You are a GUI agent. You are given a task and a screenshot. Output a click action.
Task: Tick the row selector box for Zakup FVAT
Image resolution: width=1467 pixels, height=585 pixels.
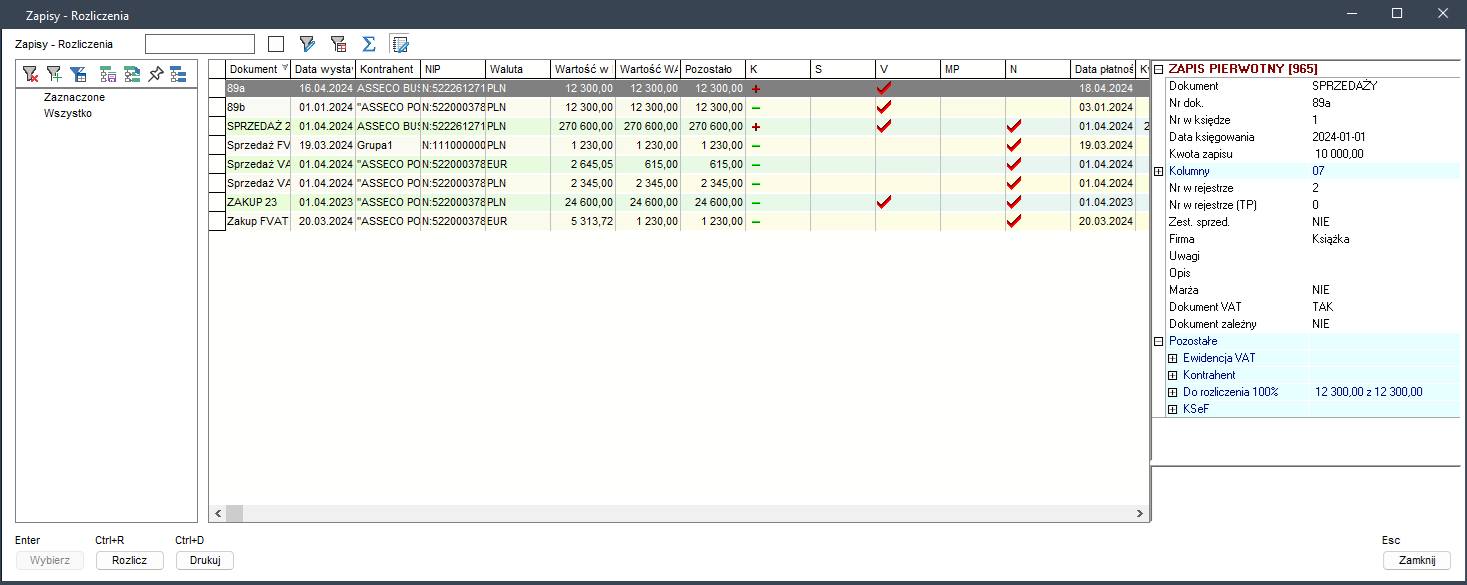[x=217, y=221]
